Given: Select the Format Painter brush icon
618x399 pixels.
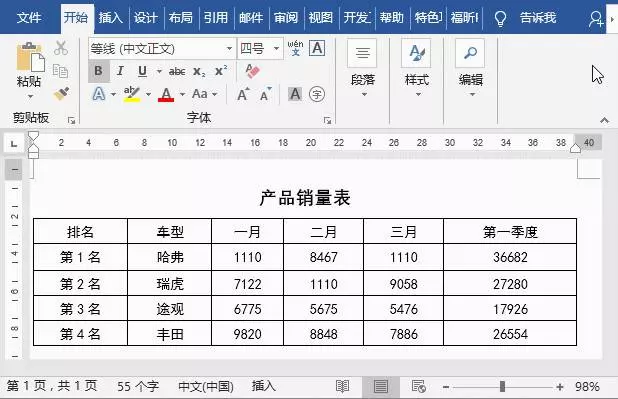Looking at the screenshot, I should 61,94.
